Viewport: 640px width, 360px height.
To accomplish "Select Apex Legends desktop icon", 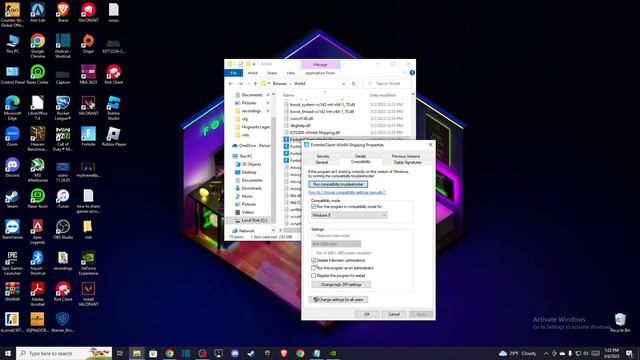I will click(x=38, y=232).
